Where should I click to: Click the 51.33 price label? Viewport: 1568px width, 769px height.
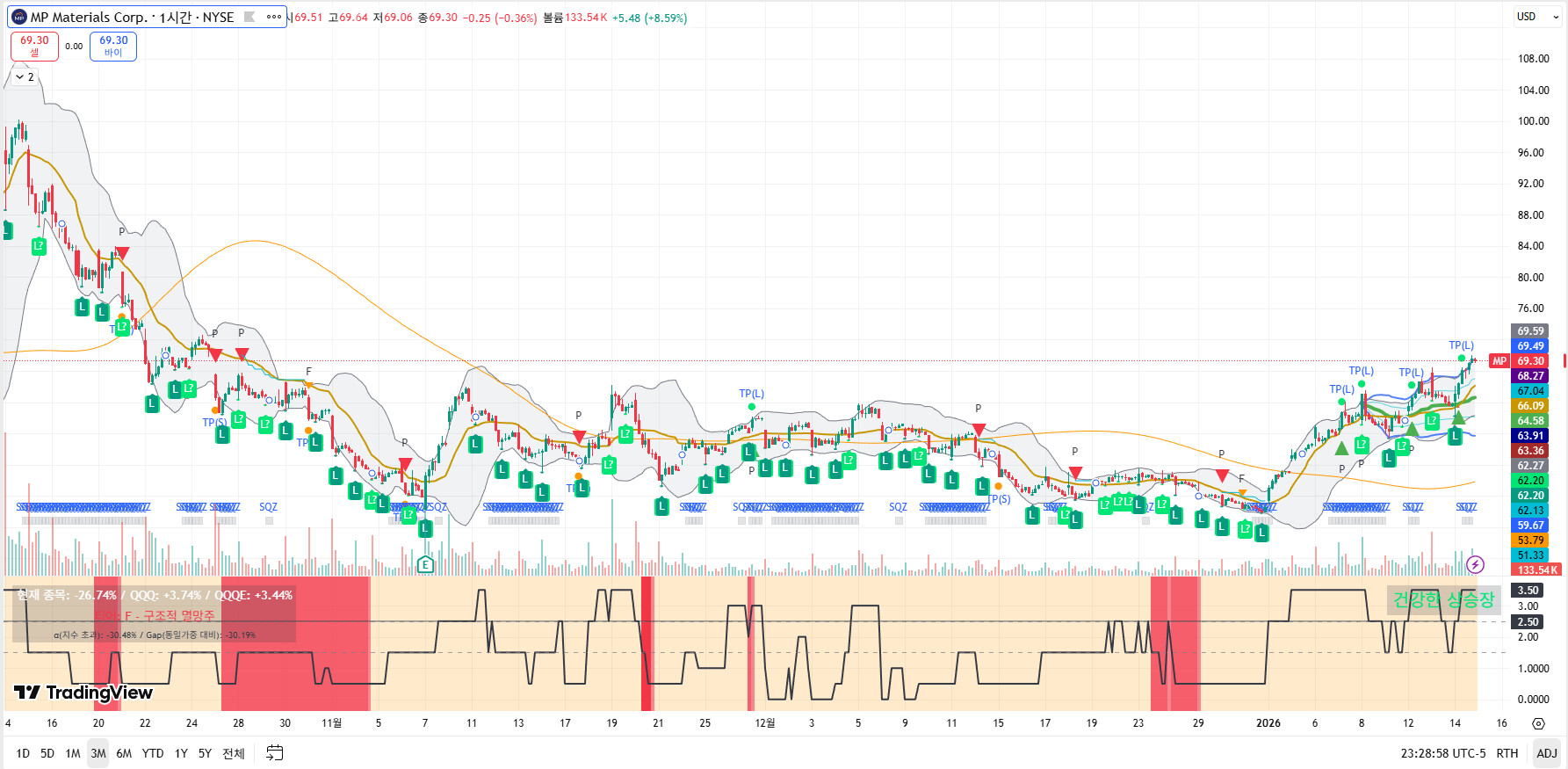point(1530,555)
